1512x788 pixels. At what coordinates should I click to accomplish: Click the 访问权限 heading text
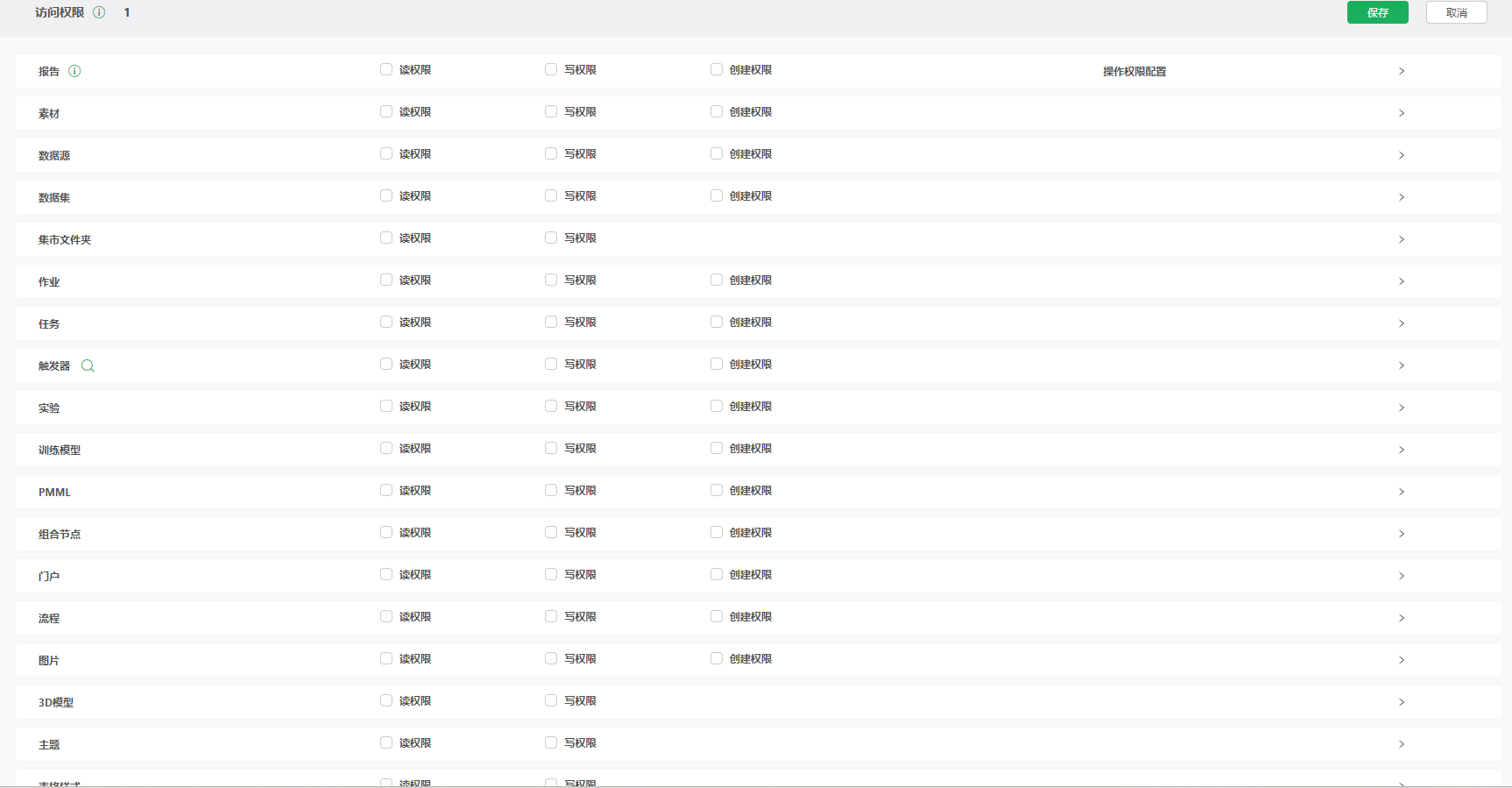(x=60, y=12)
